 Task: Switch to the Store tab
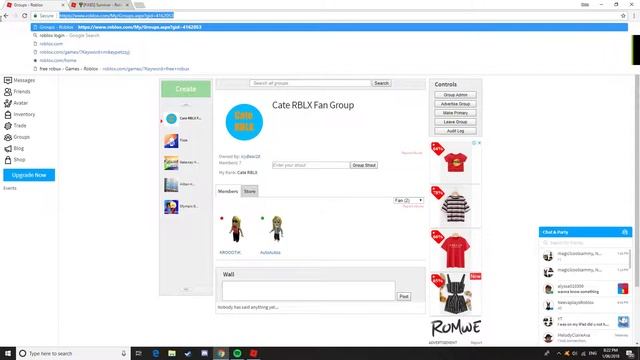249,191
